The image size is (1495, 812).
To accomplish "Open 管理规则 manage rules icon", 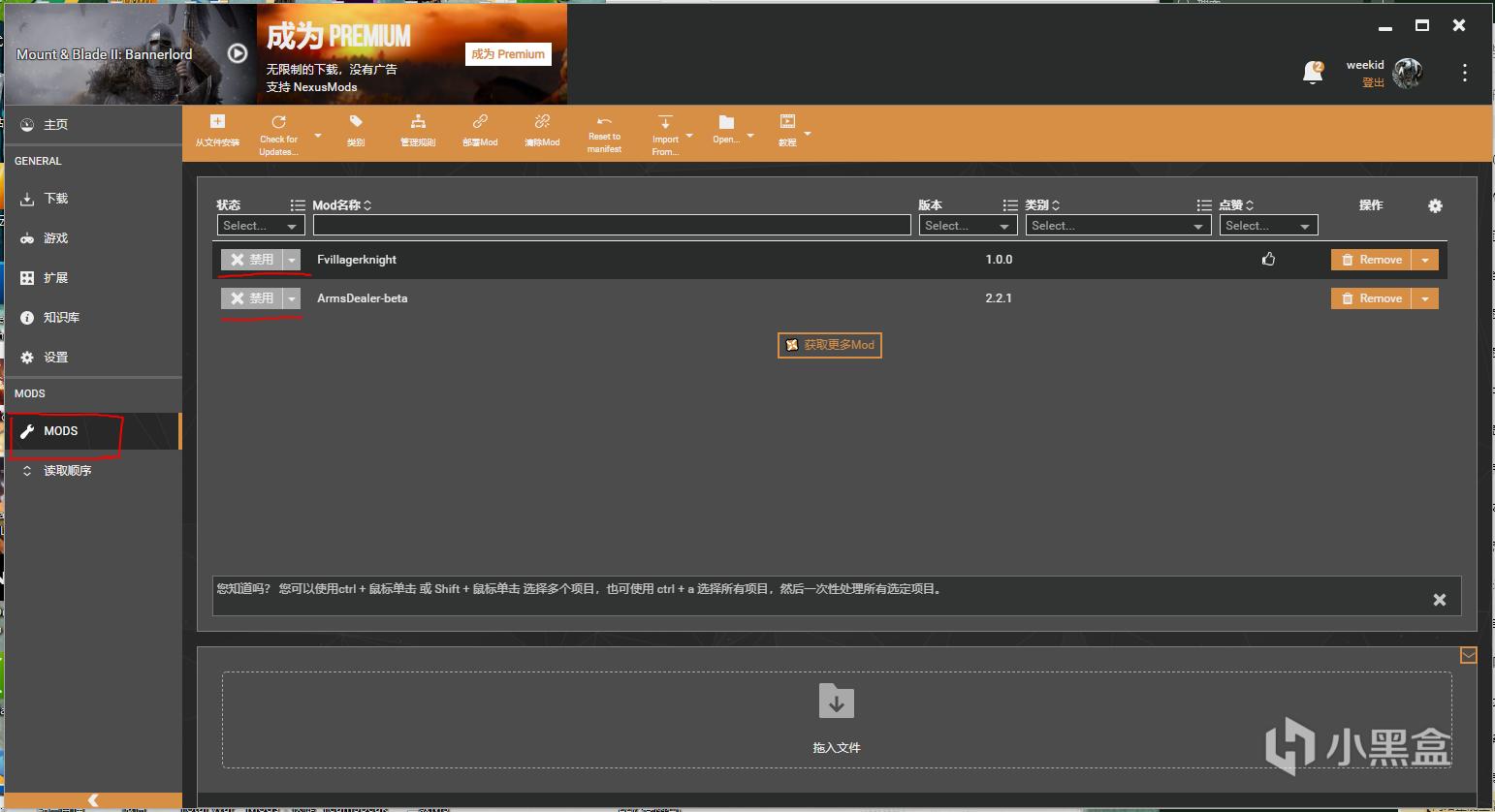I will click(x=418, y=122).
